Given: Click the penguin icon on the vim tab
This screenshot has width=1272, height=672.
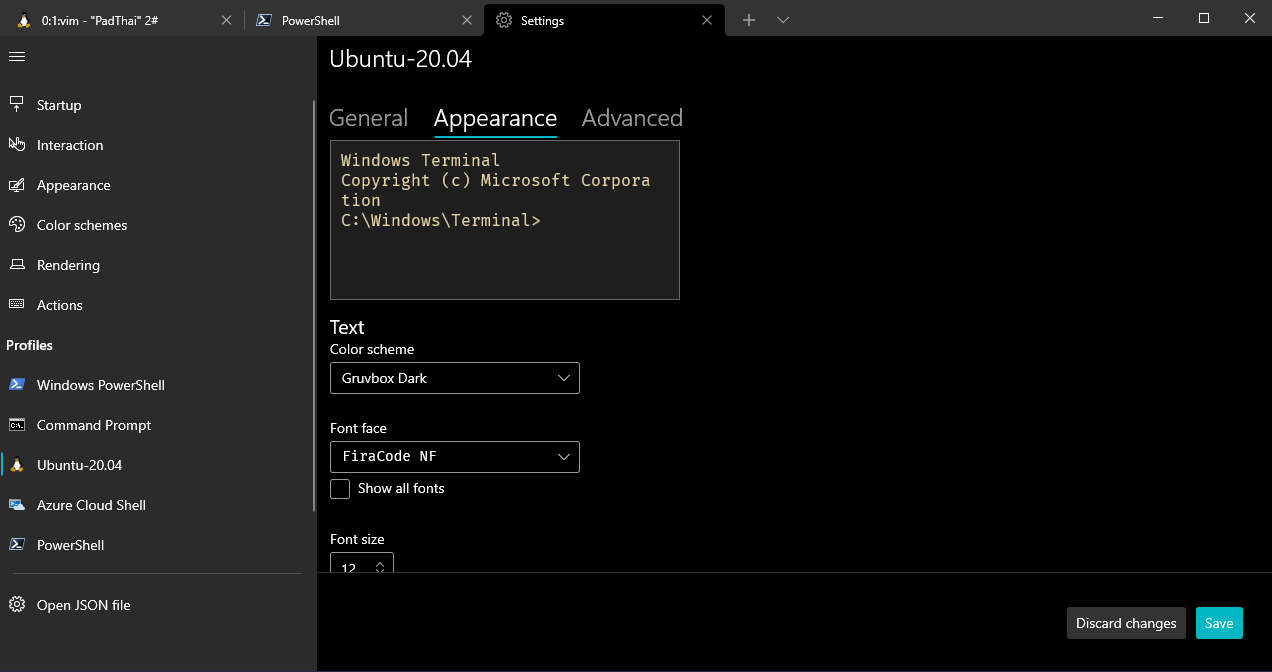Looking at the screenshot, I should (24, 20).
